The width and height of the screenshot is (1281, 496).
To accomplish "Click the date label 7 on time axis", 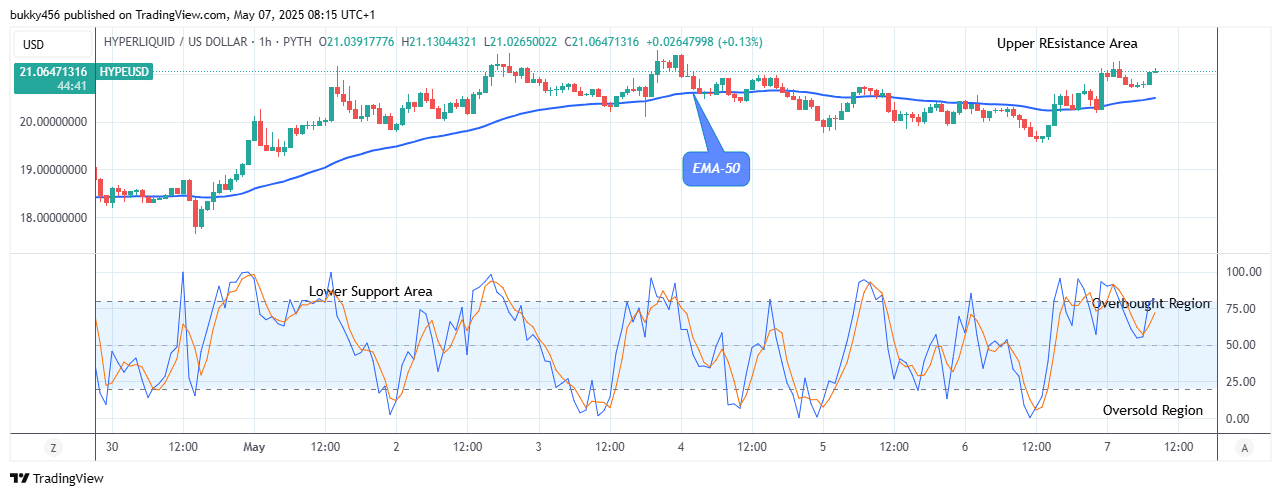I will [1107, 447].
